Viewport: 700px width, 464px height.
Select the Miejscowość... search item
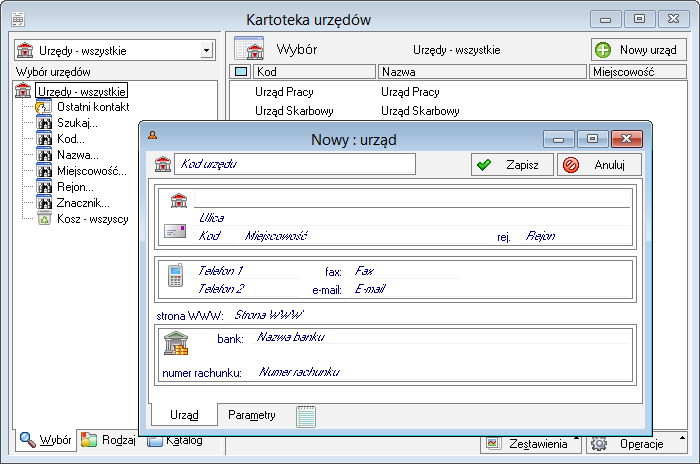click(92, 171)
